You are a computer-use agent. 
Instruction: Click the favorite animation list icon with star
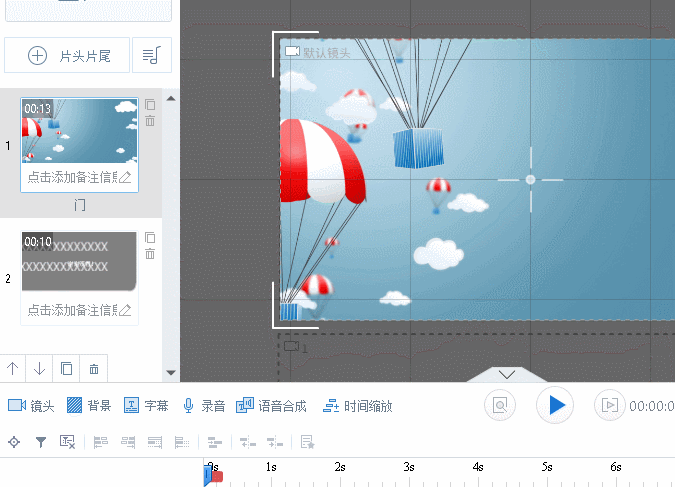308,442
